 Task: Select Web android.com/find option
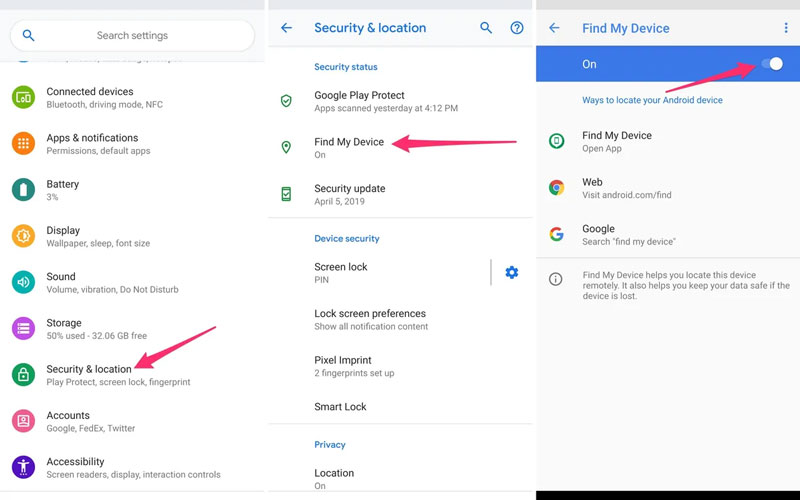click(626, 188)
